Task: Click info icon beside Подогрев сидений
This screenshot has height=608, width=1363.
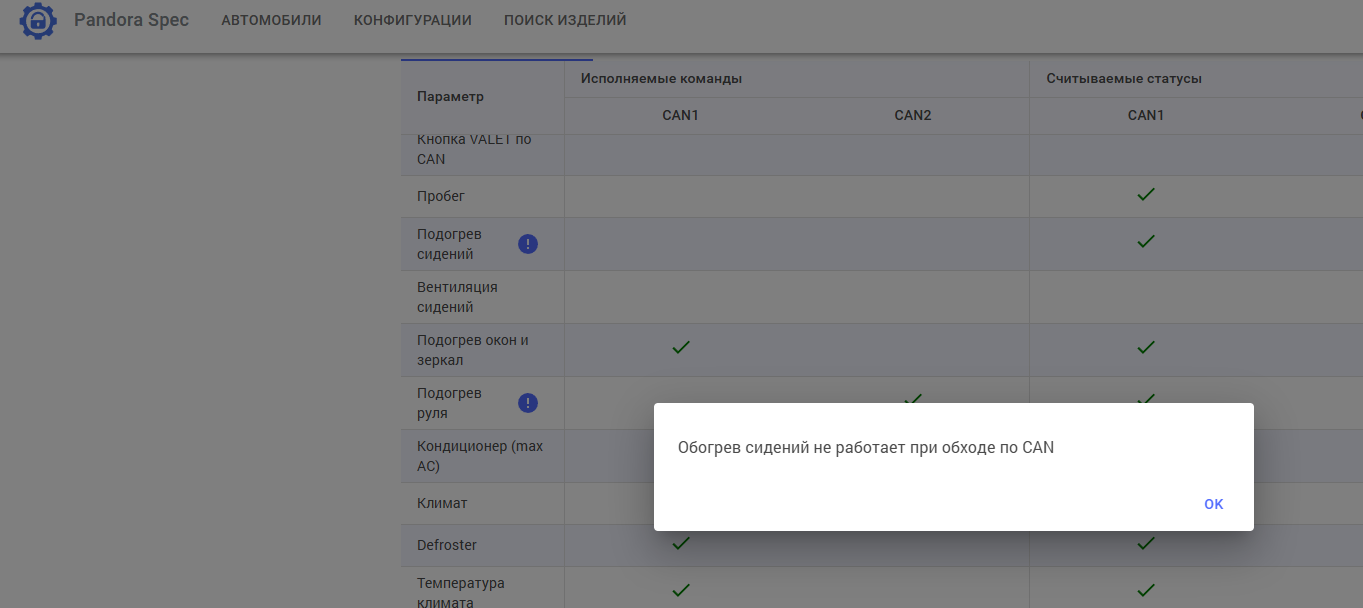Action: click(528, 244)
